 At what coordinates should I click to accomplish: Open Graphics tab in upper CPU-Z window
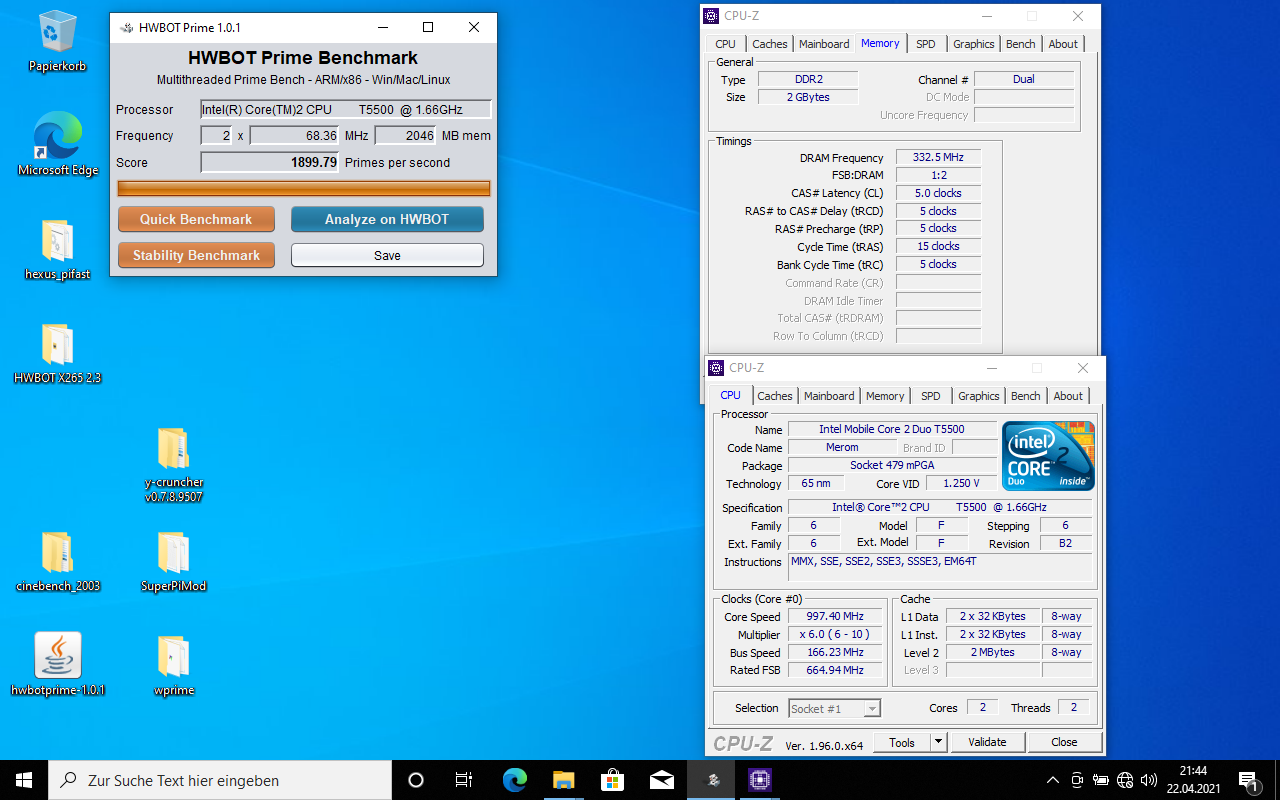[973, 44]
